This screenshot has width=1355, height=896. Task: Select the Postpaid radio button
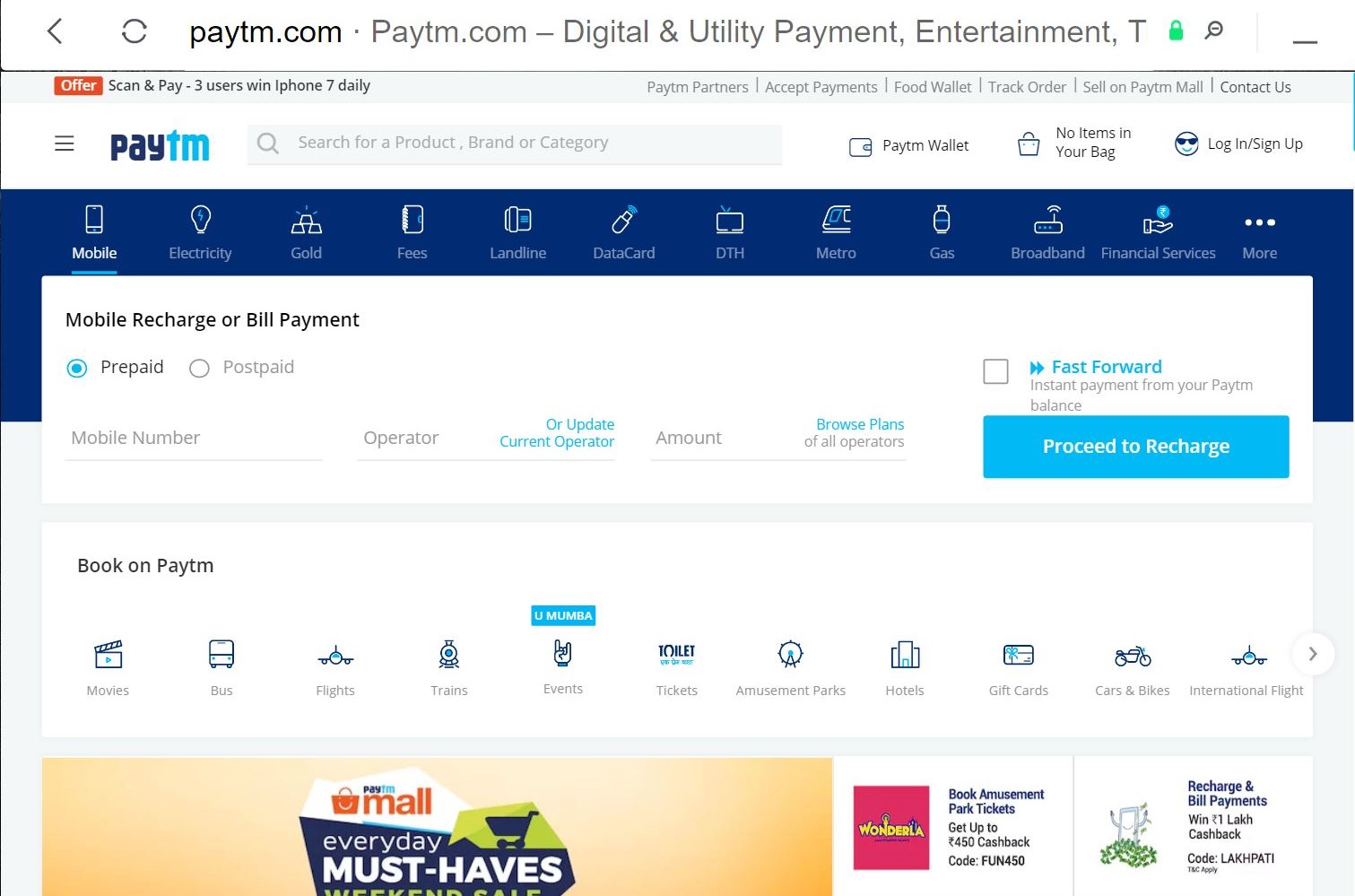point(199,368)
